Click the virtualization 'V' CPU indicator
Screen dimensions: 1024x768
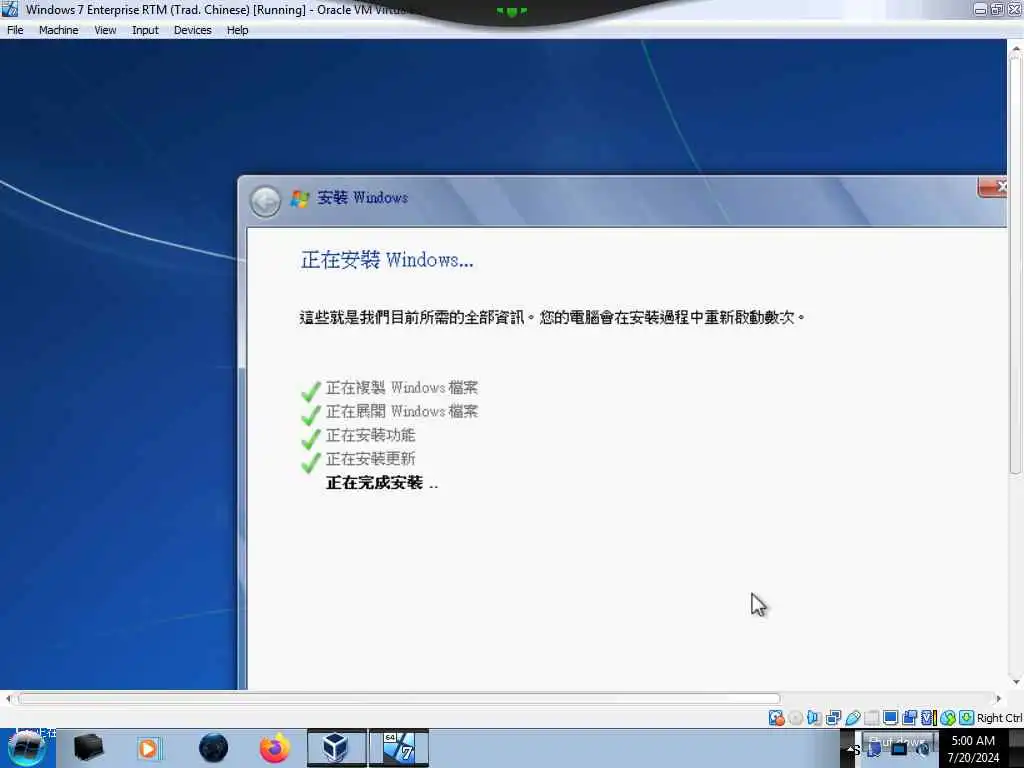[x=928, y=718]
